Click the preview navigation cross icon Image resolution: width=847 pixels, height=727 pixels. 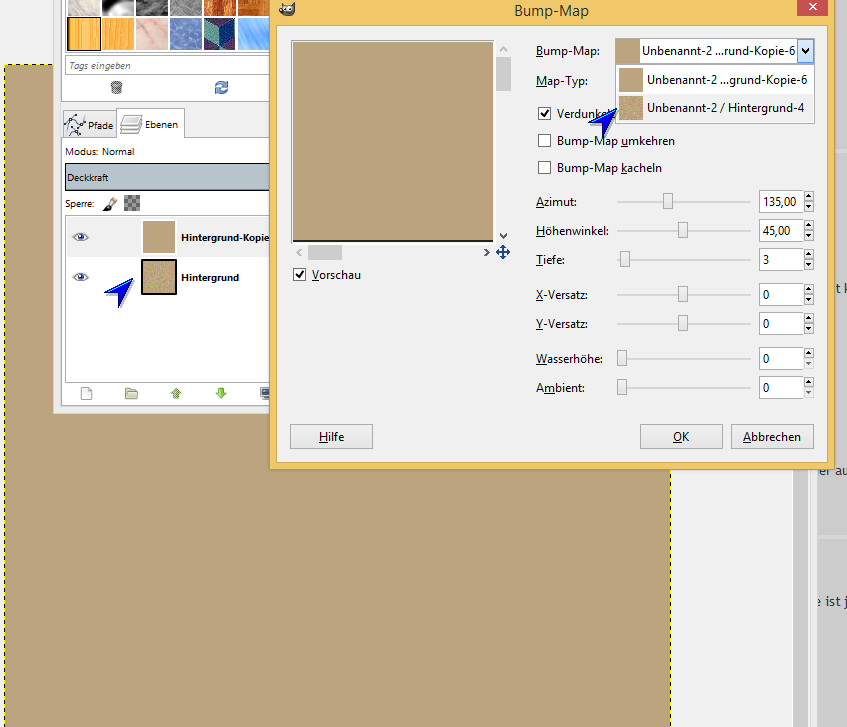[503, 252]
